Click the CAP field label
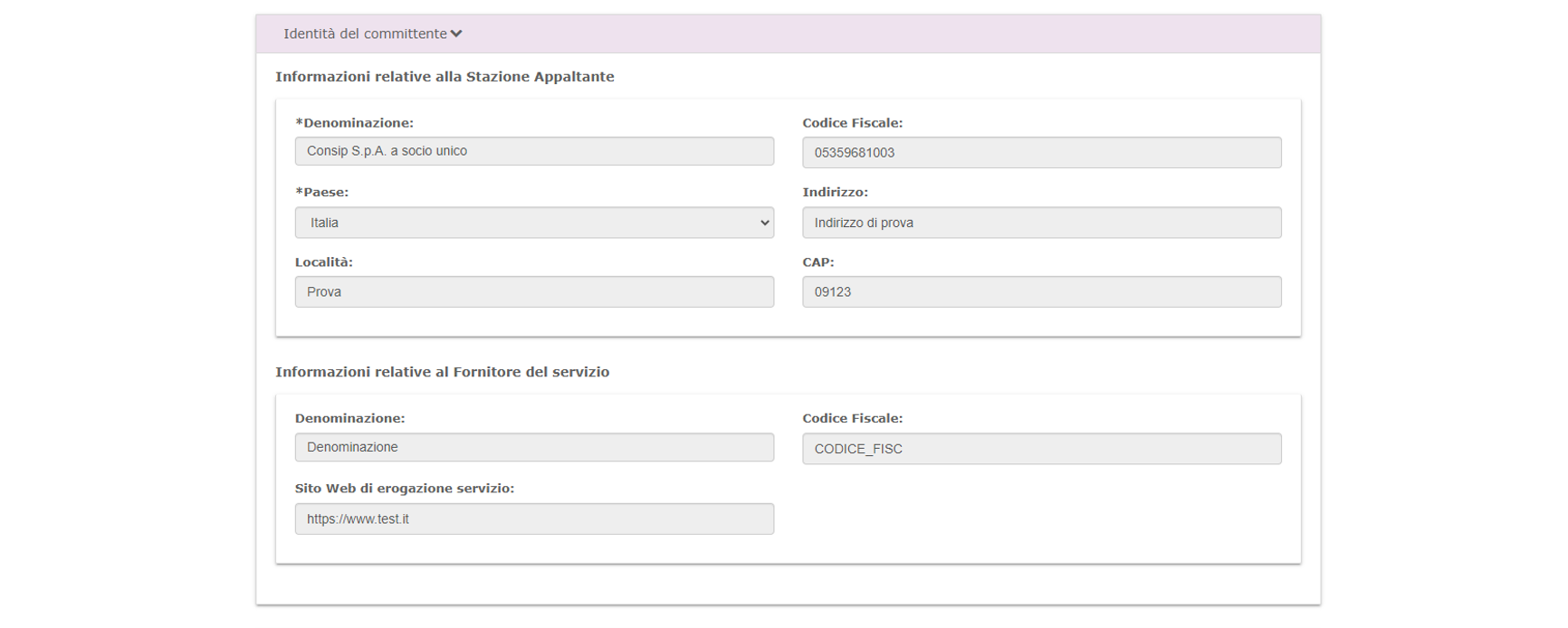1568x628 pixels. pyautogui.click(x=817, y=262)
